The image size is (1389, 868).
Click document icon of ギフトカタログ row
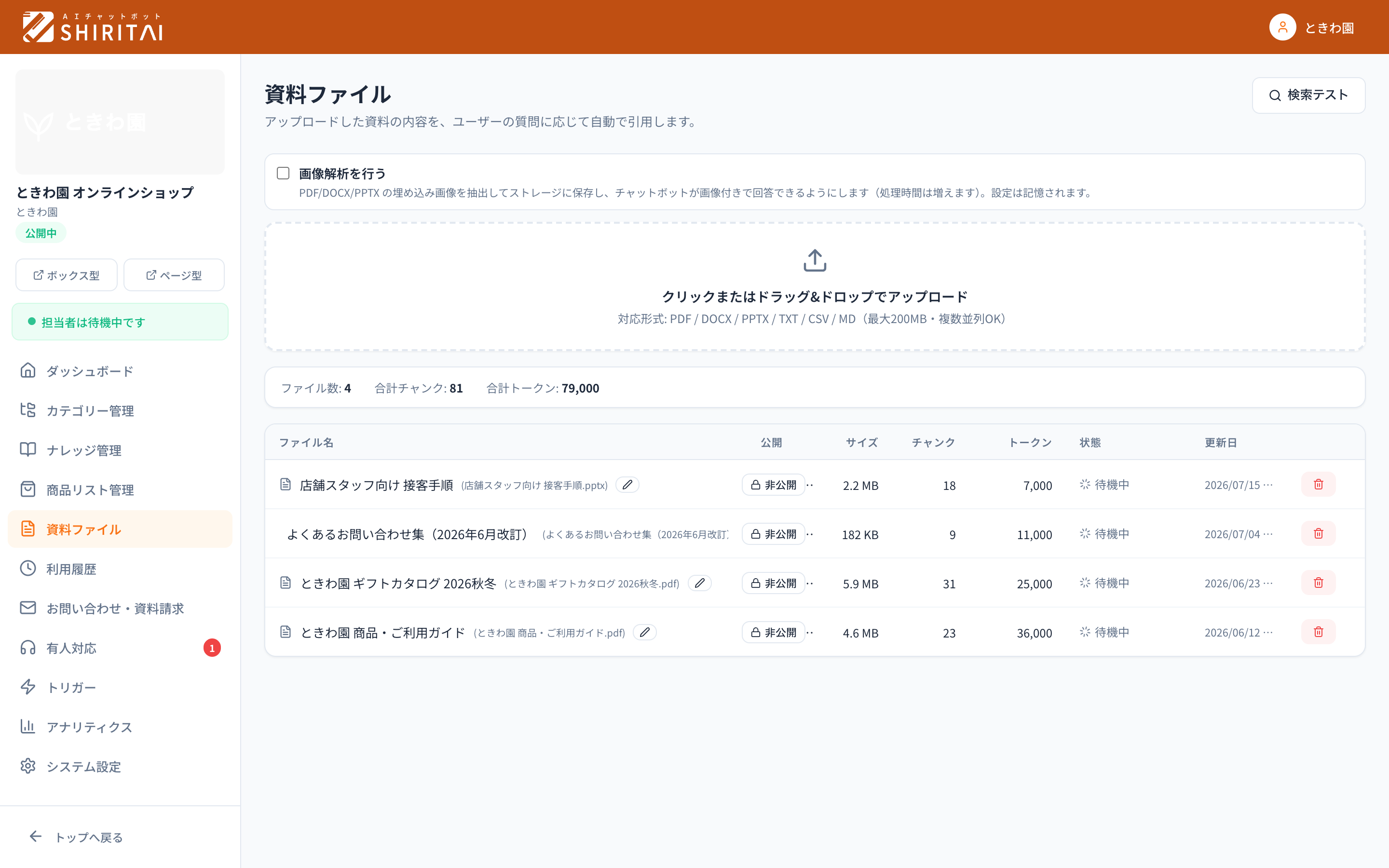(x=285, y=583)
